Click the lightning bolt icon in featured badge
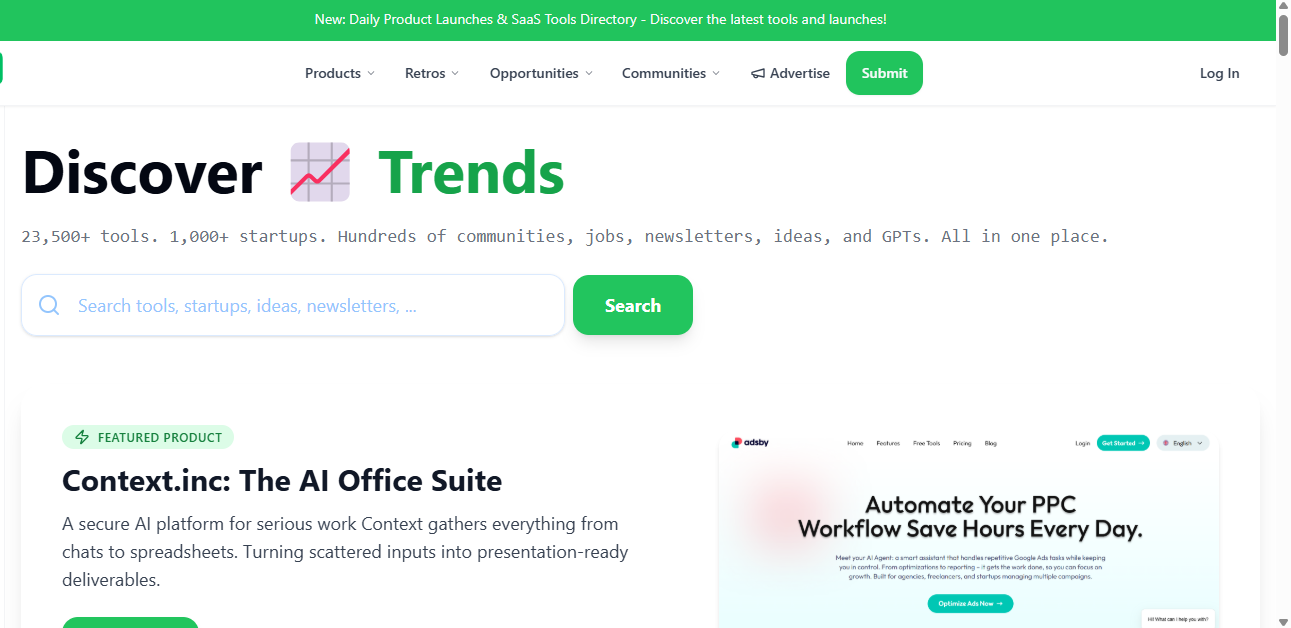1291x628 pixels. [82, 437]
